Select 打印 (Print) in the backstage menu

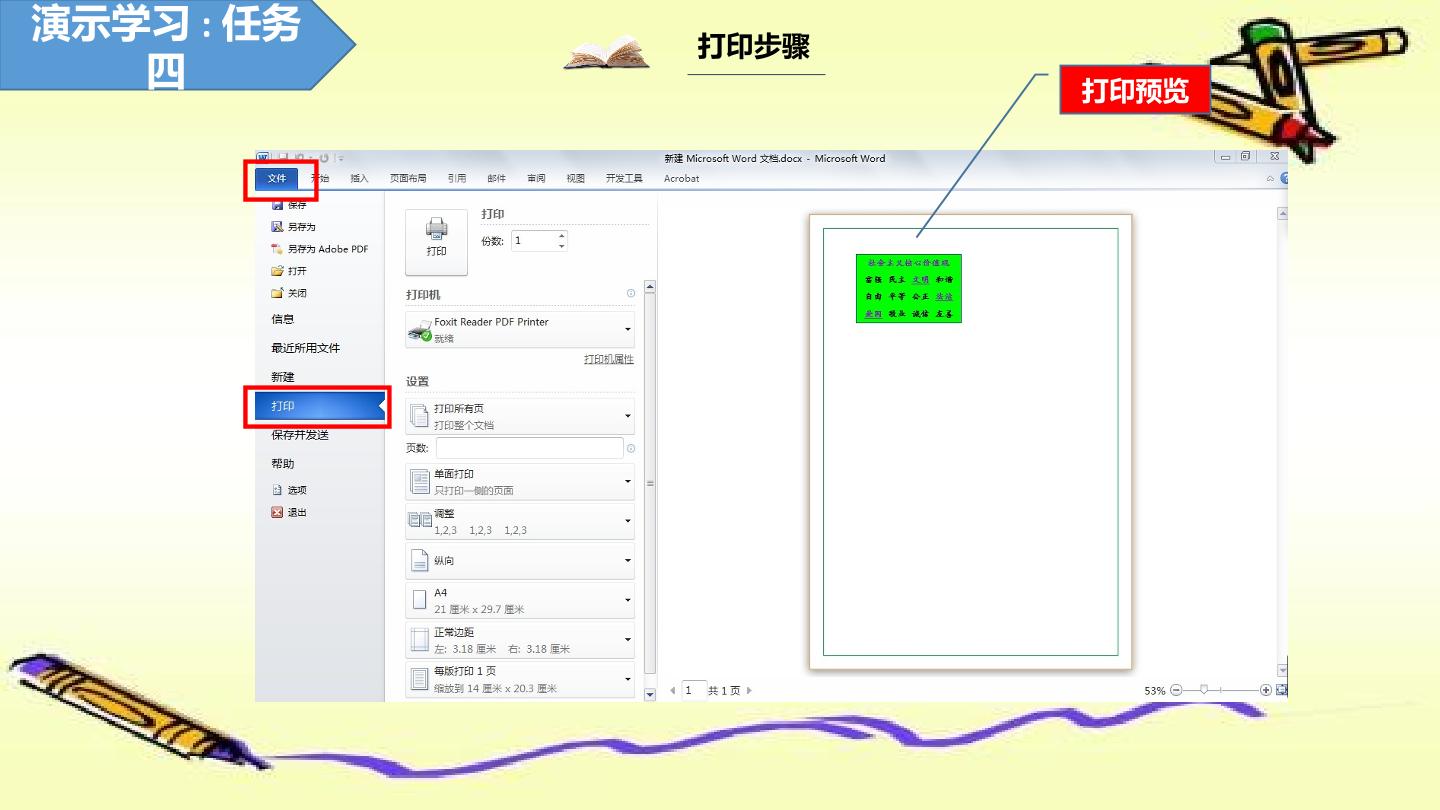(x=315, y=406)
